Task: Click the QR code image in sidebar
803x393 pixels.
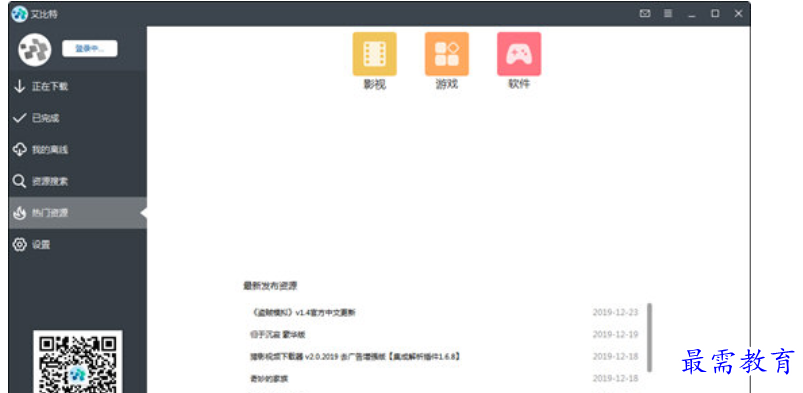Action: 78,362
